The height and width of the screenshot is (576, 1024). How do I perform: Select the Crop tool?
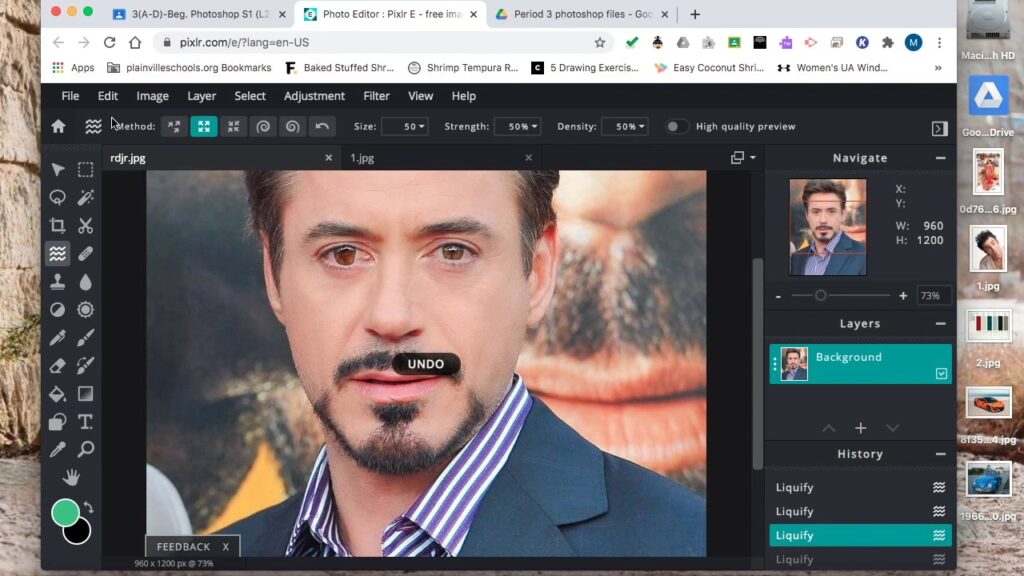pos(58,226)
